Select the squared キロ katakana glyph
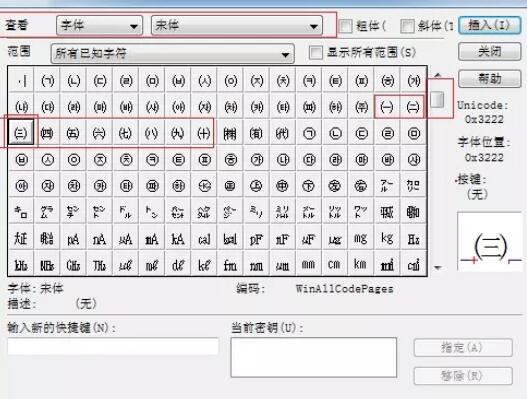The image size is (527, 399). (21, 212)
